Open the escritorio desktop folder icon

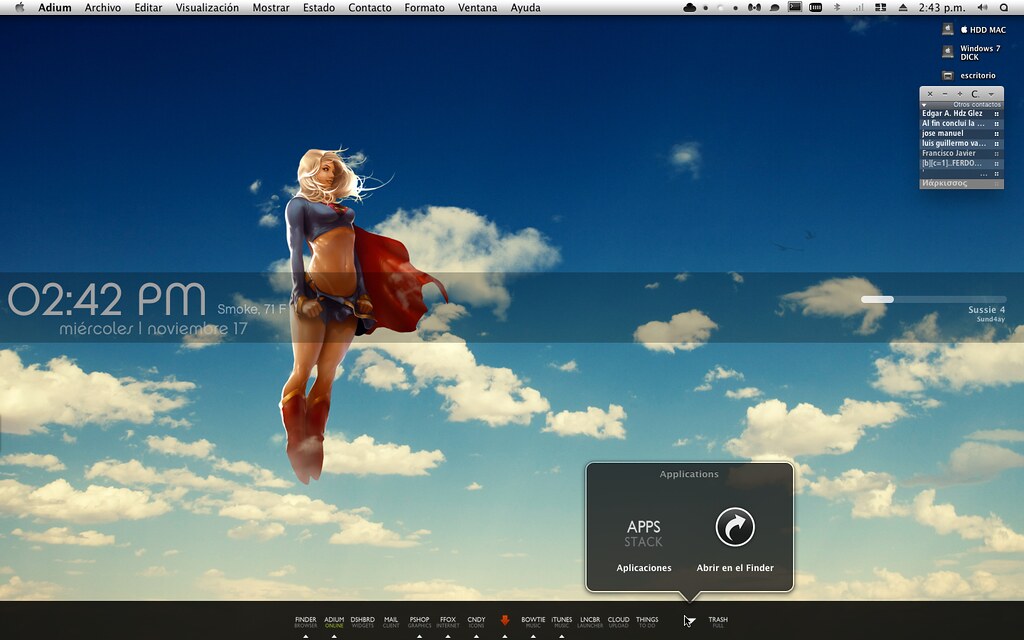948,76
